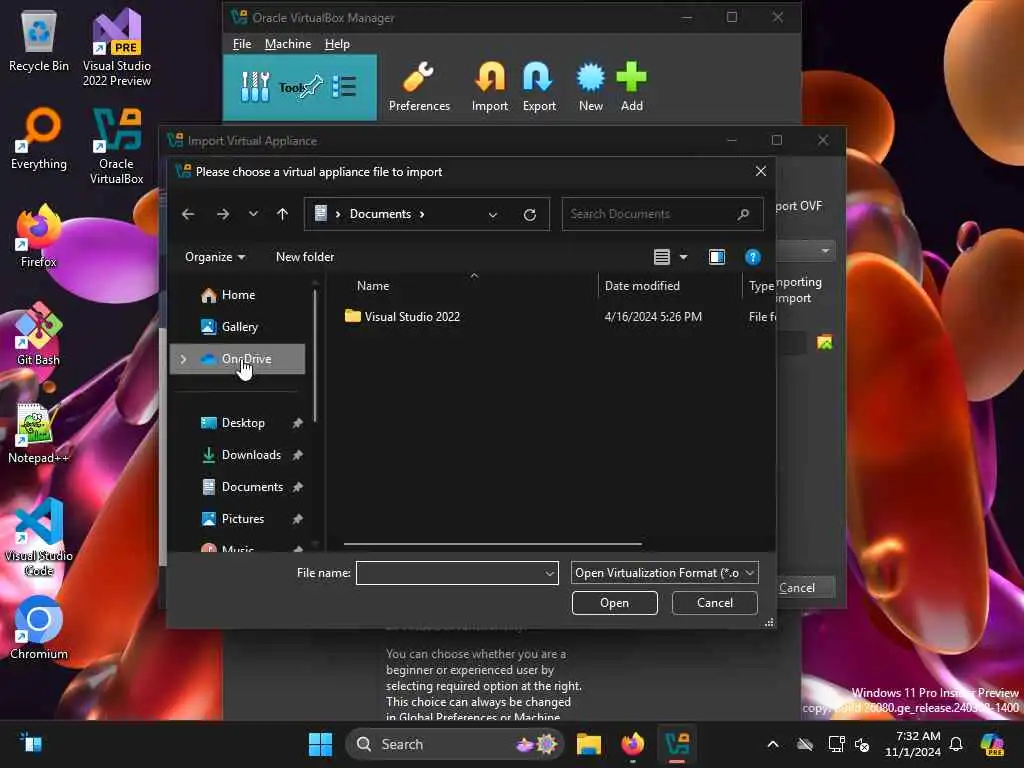Open the Everything desktop shortcut
The image size is (1024, 768).
click(39, 140)
